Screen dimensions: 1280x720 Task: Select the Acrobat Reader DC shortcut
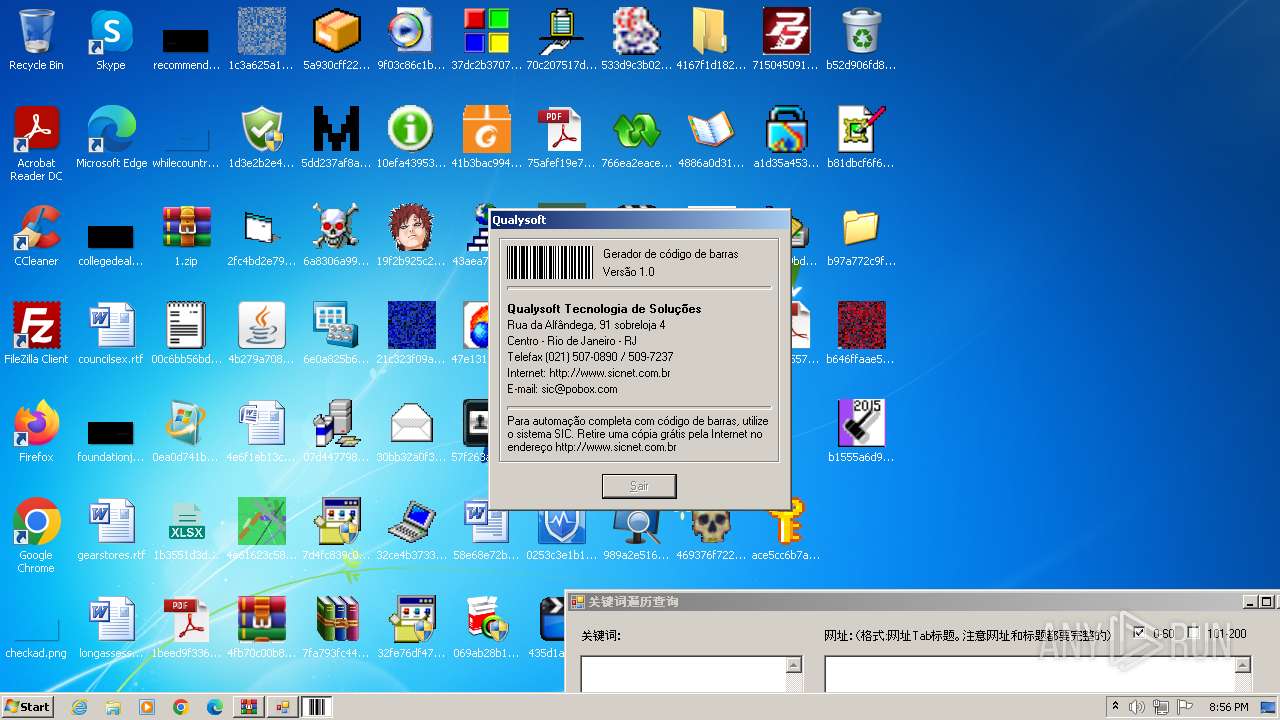tap(36, 144)
